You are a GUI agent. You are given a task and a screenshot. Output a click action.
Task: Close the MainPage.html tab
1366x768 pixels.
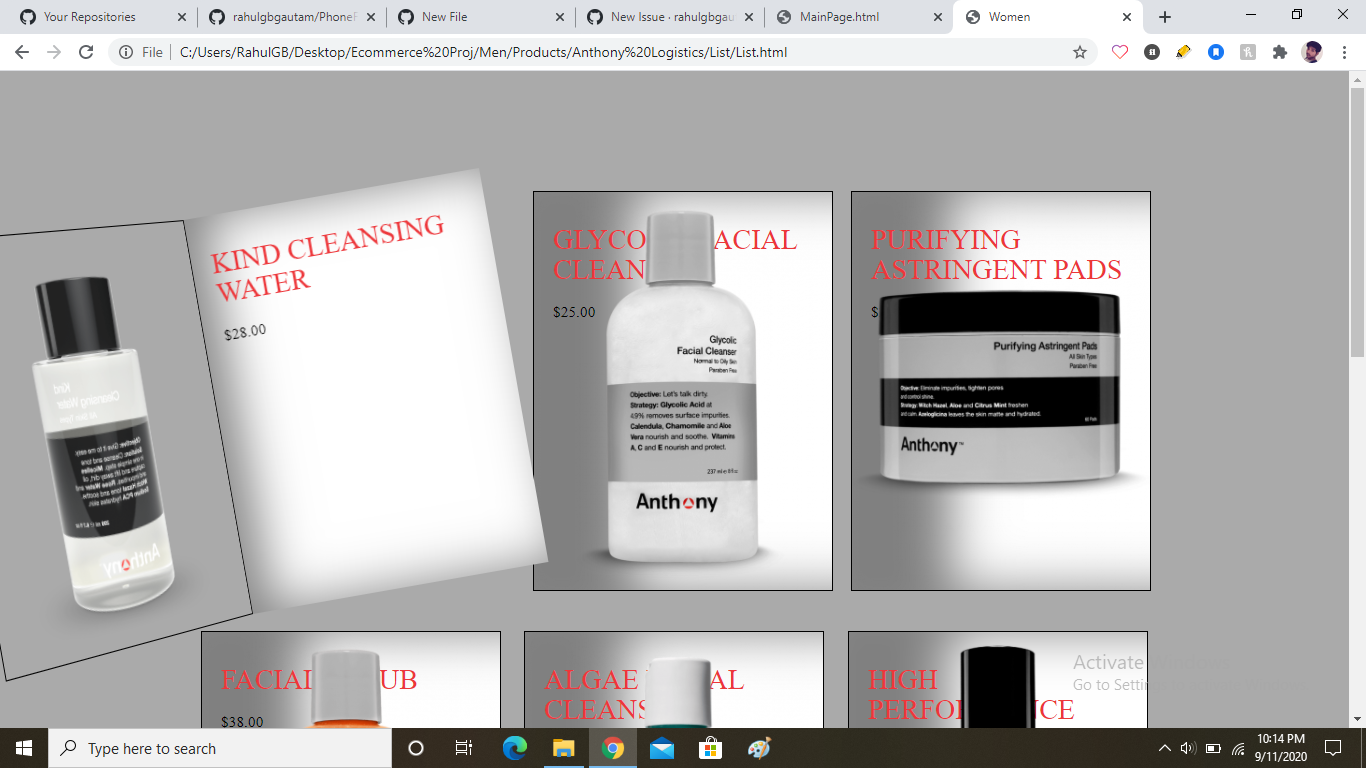click(938, 17)
